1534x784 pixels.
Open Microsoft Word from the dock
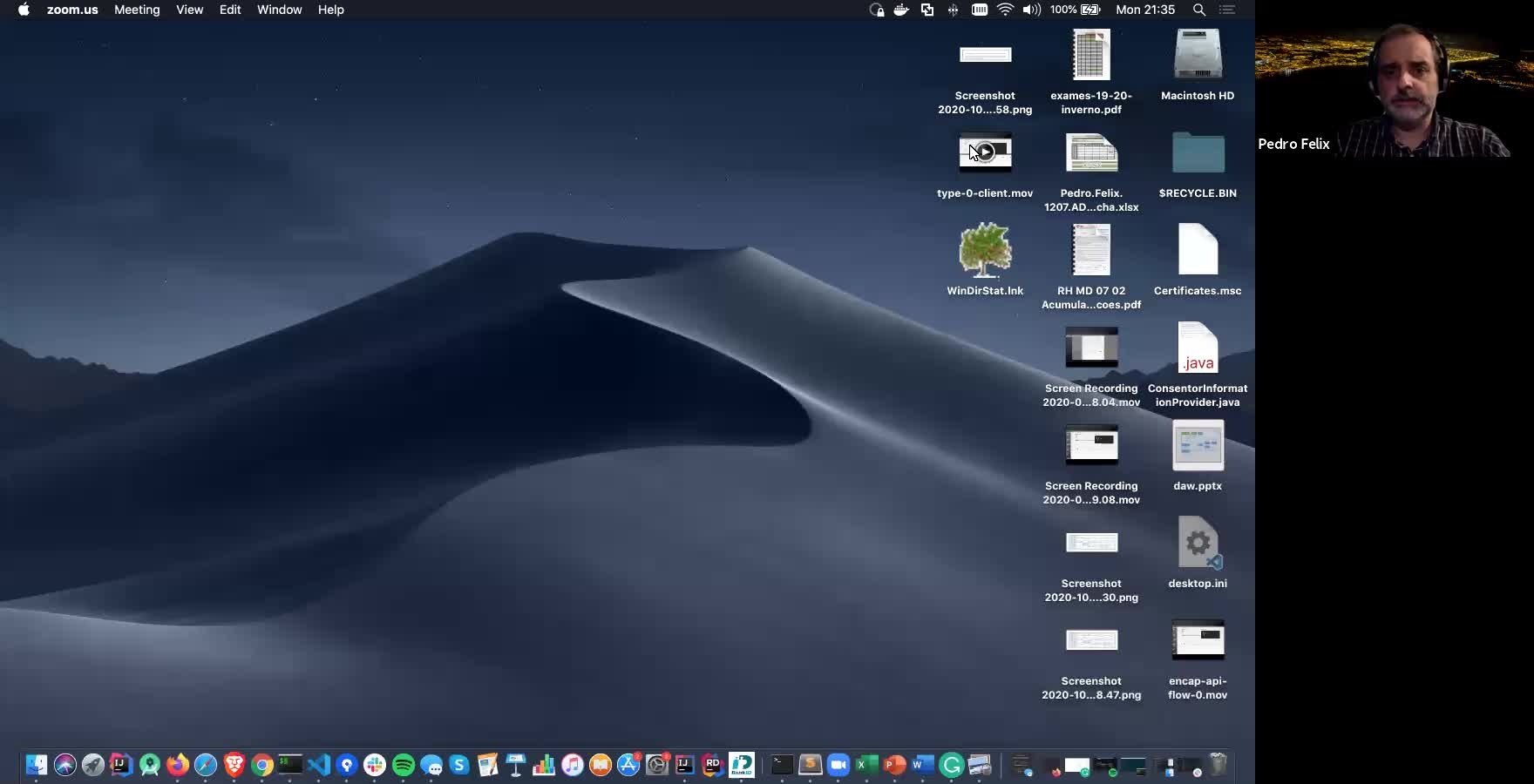coord(923,765)
